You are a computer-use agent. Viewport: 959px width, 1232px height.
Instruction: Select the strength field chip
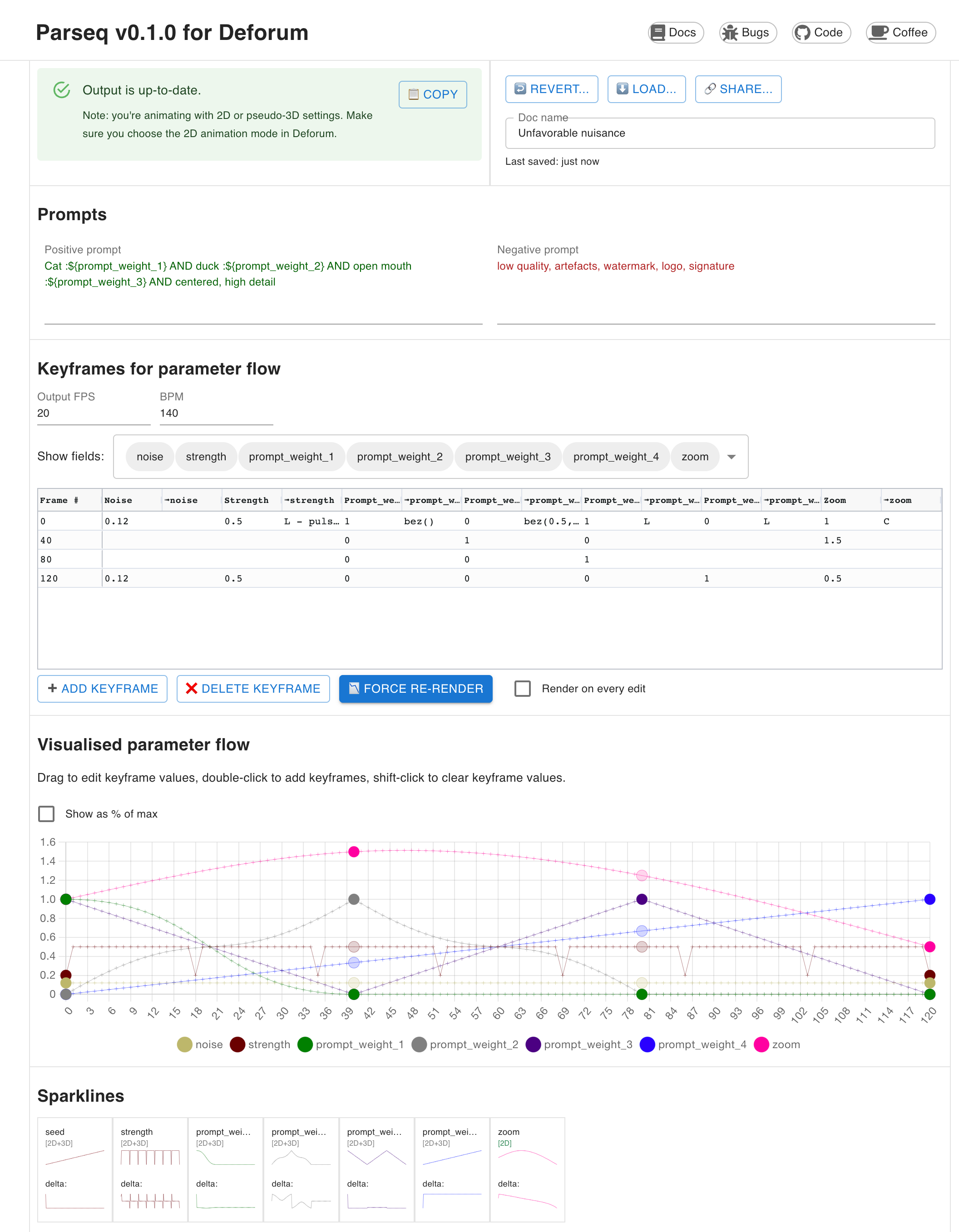tap(206, 456)
